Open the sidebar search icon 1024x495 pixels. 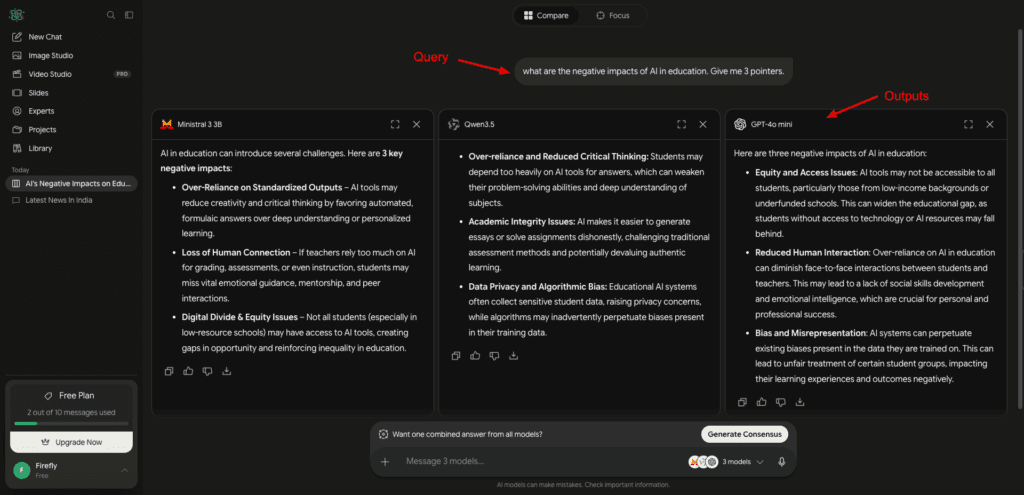111,15
